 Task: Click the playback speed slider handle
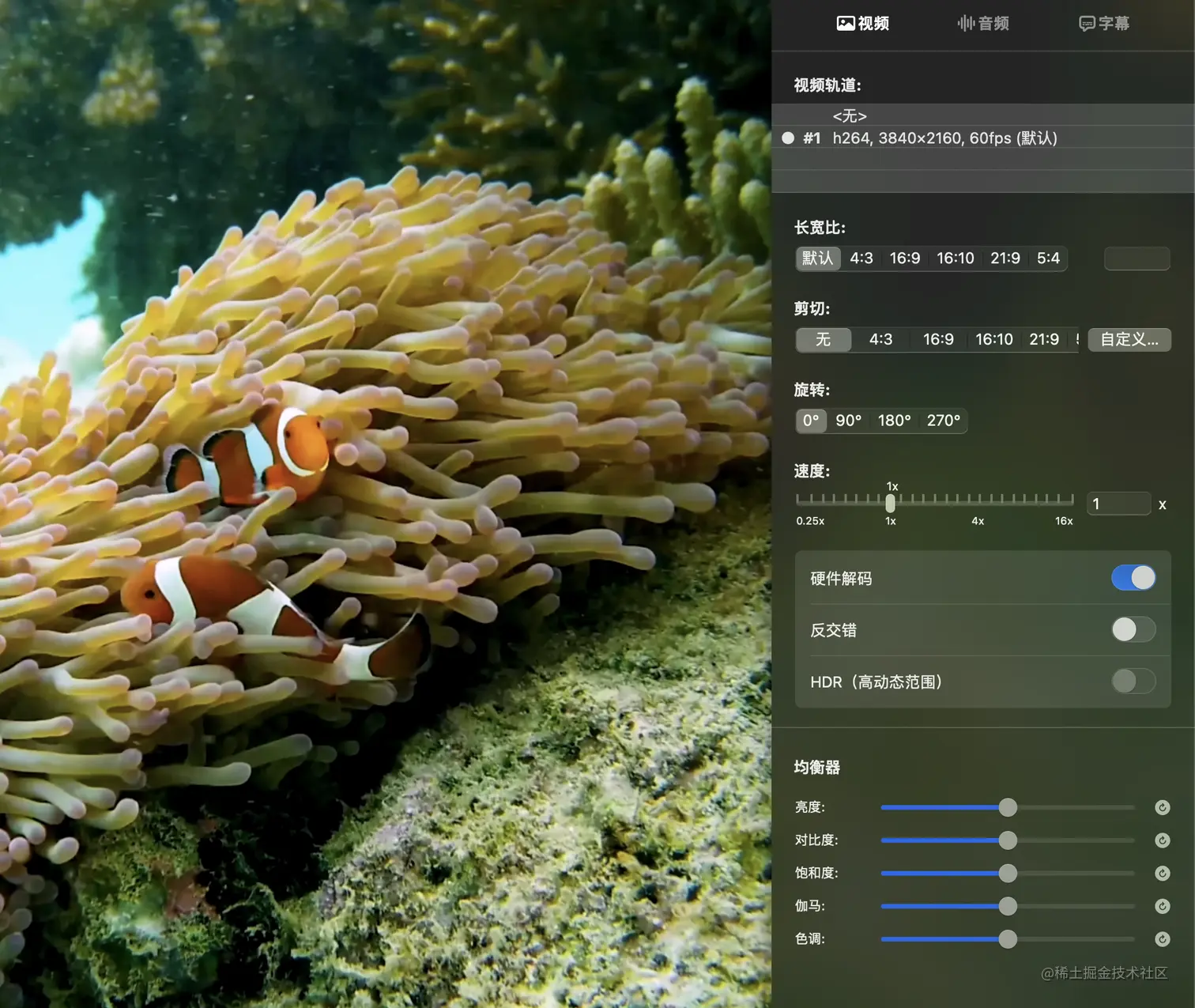[891, 502]
